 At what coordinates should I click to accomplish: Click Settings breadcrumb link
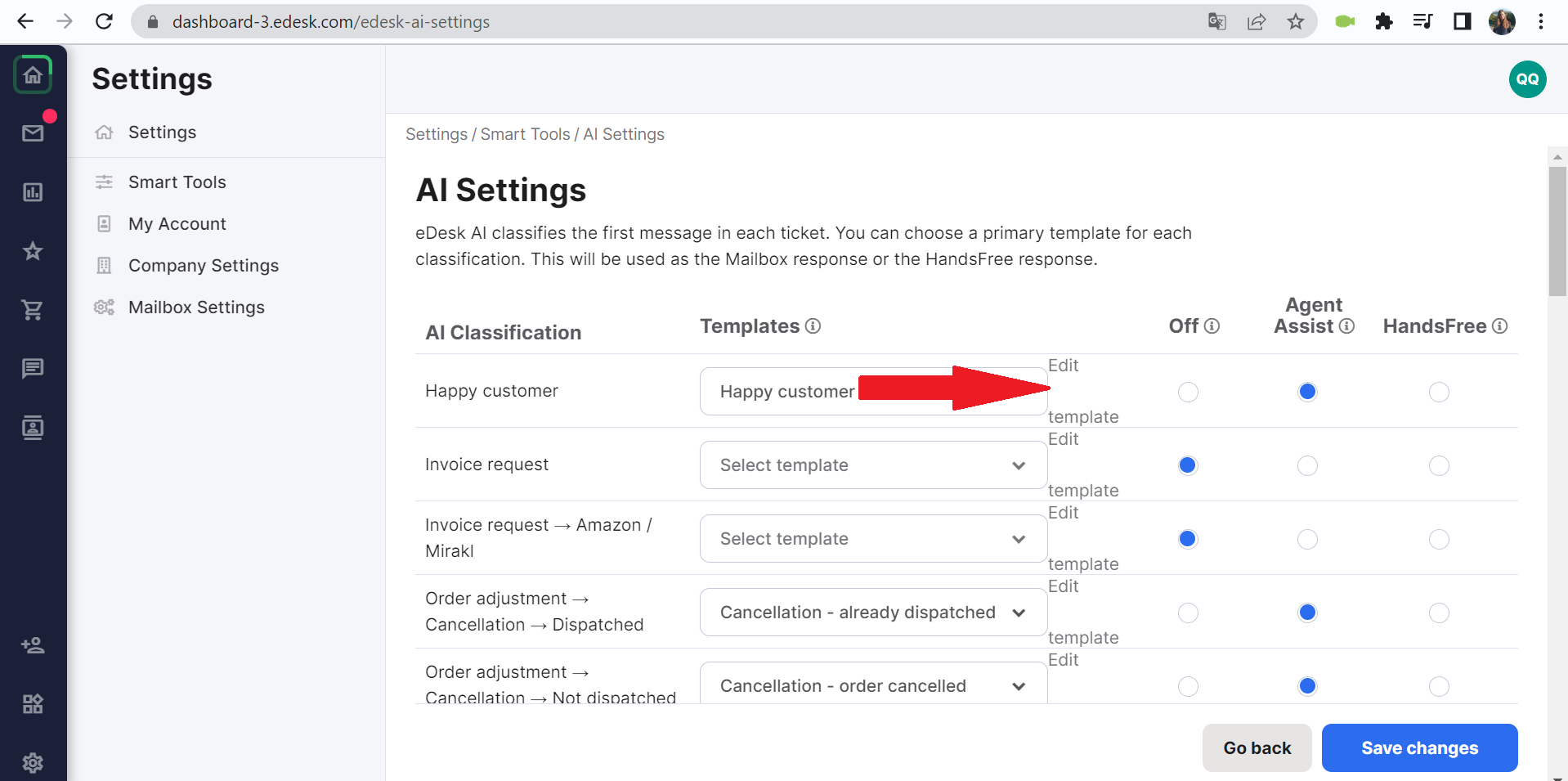tap(437, 134)
